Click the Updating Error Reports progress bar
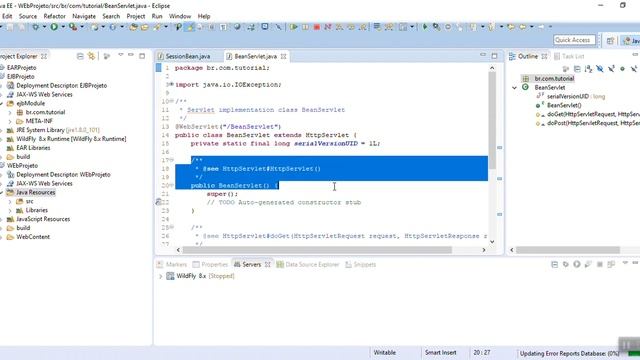Screen dimensions: 640x360 634,354
